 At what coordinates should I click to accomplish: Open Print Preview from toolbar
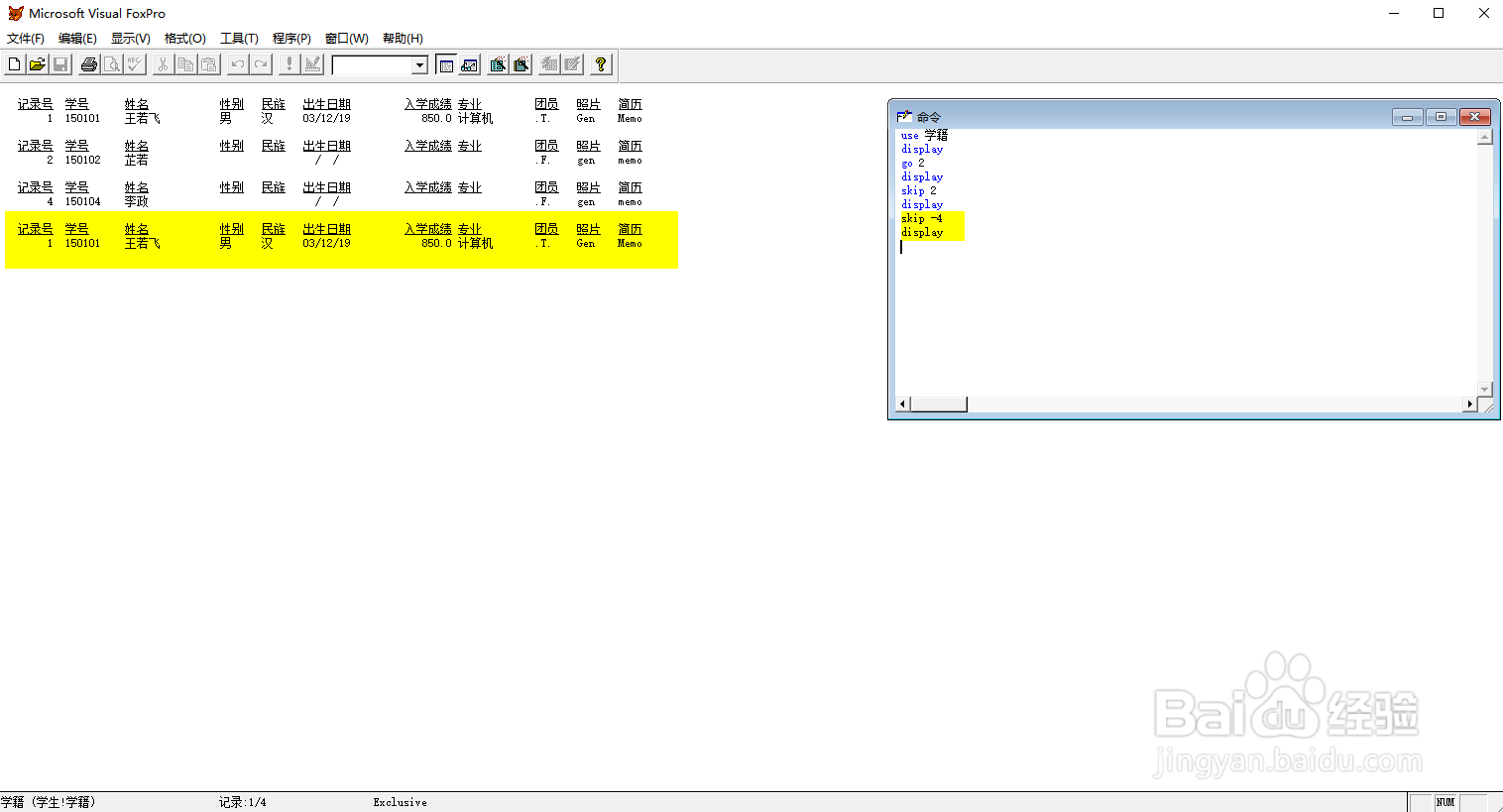(112, 64)
